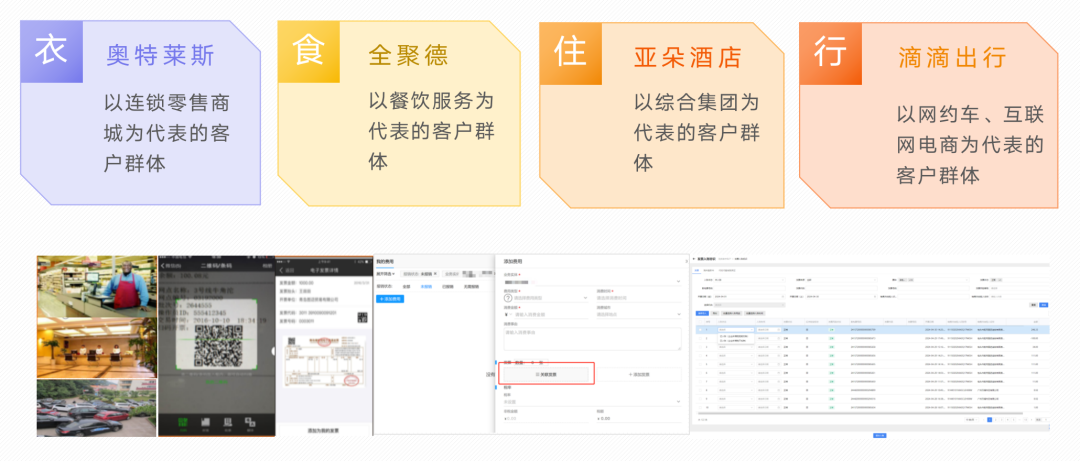Screen dimensions: 1080x461
Task: Click the red-orange 行 category badge
Action: [830, 52]
